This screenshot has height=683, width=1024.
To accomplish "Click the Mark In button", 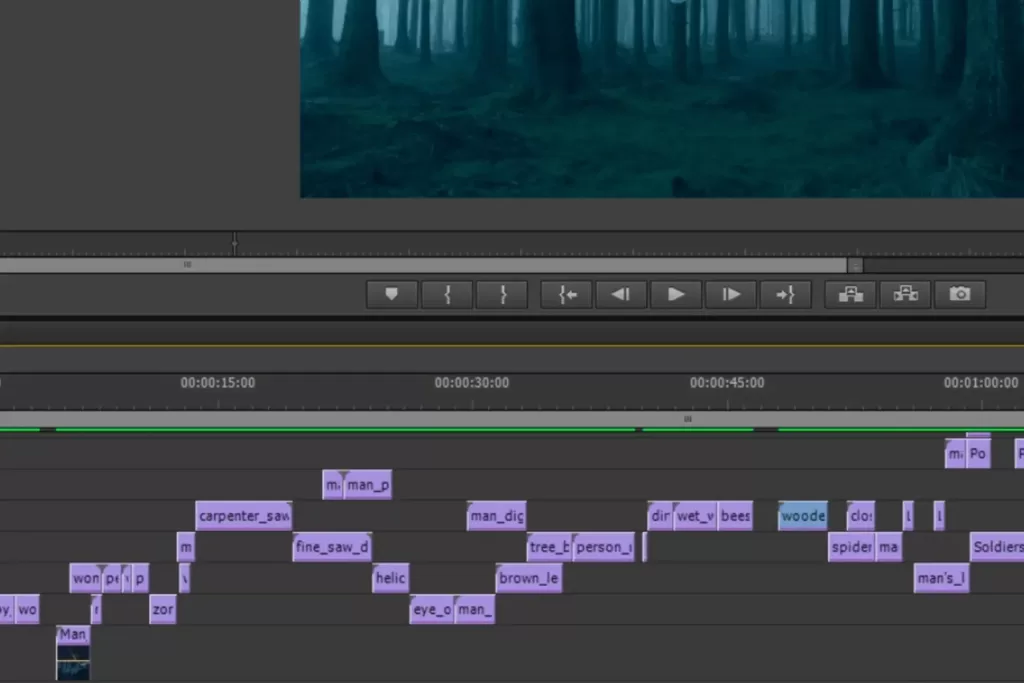I will [447, 294].
